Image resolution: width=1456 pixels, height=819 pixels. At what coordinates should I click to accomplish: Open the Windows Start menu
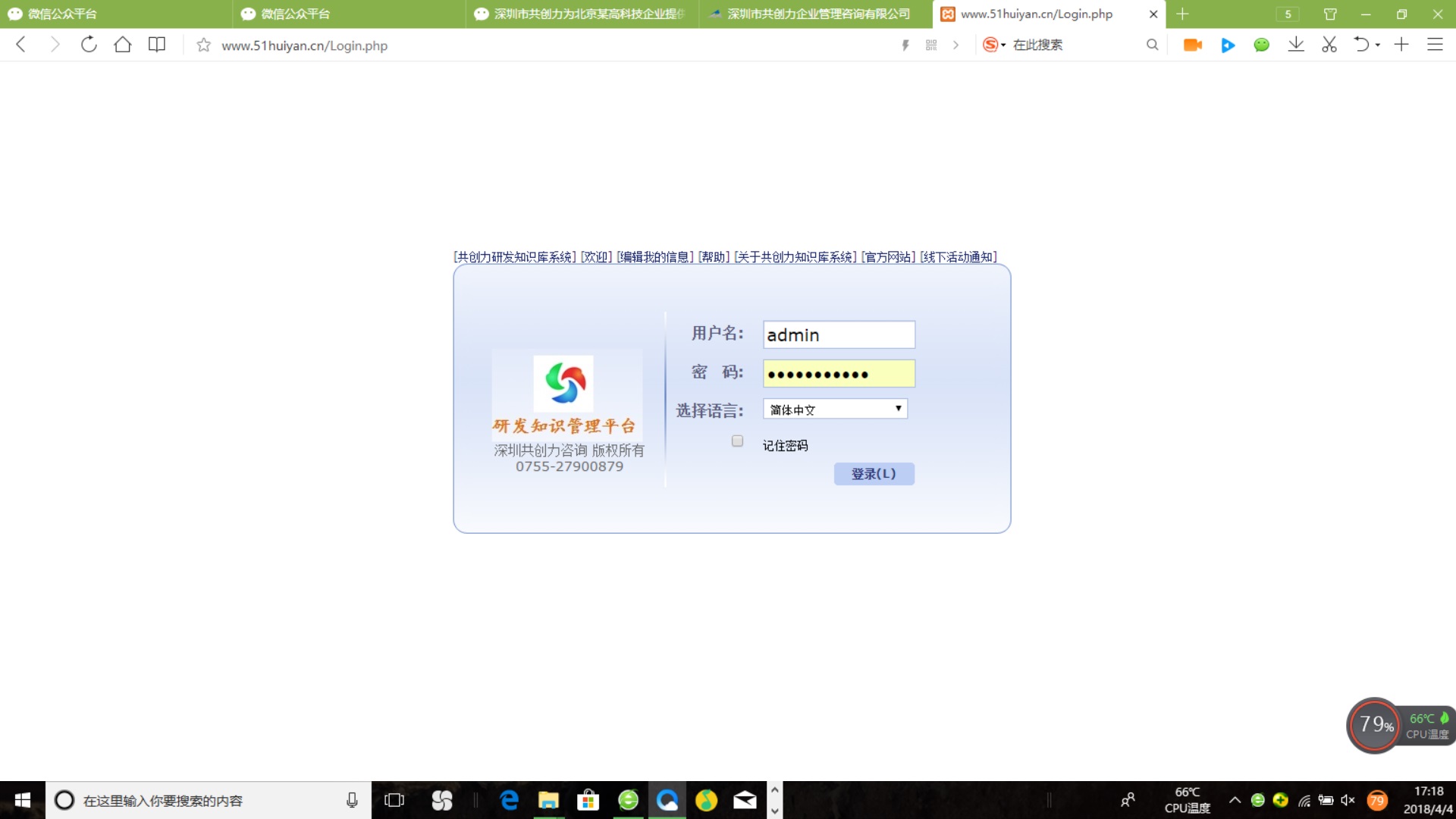tap(22, 800)
